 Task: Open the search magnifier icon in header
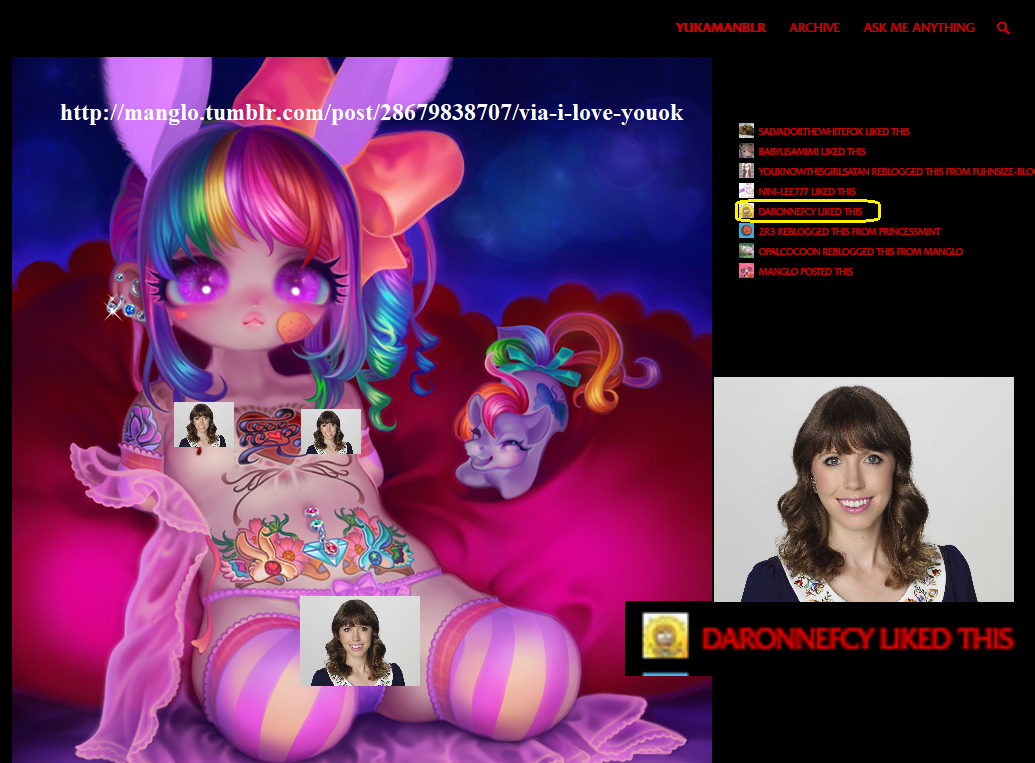1003,28
